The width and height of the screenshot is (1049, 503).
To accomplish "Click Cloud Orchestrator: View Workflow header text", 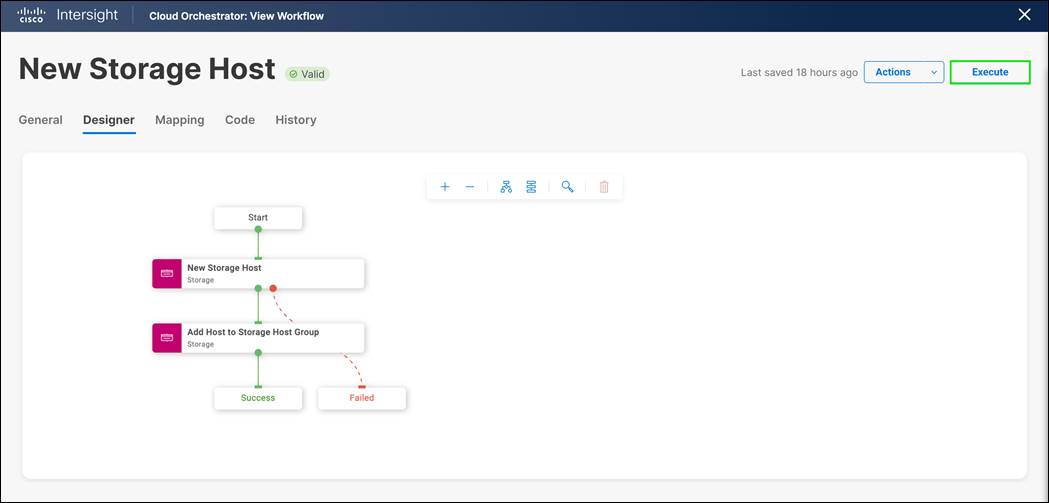I will (x=236, y=15).
